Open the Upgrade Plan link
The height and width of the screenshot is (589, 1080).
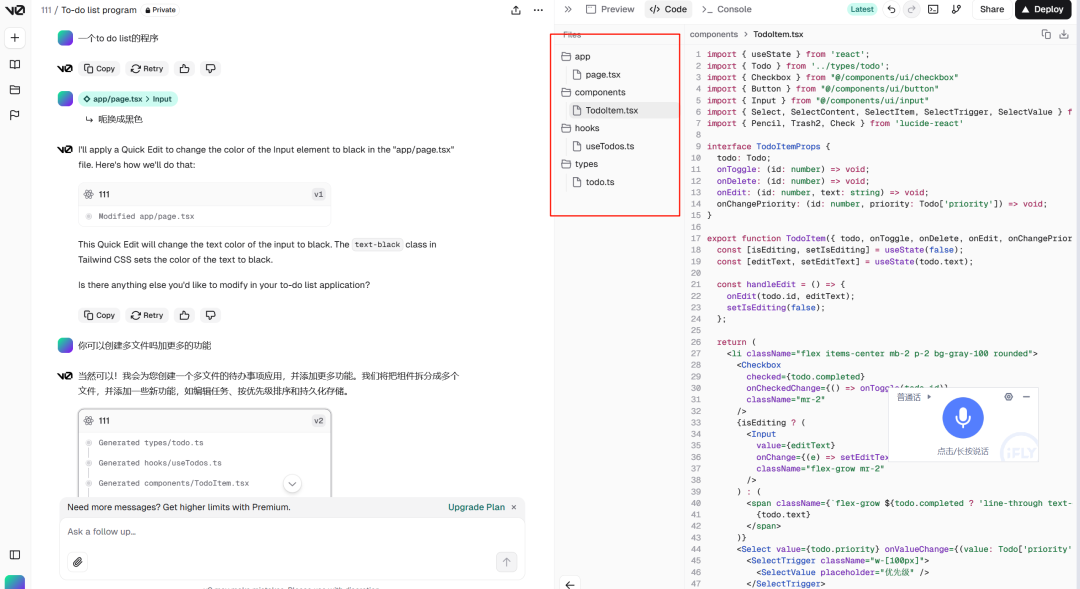(x=474, y=507)
